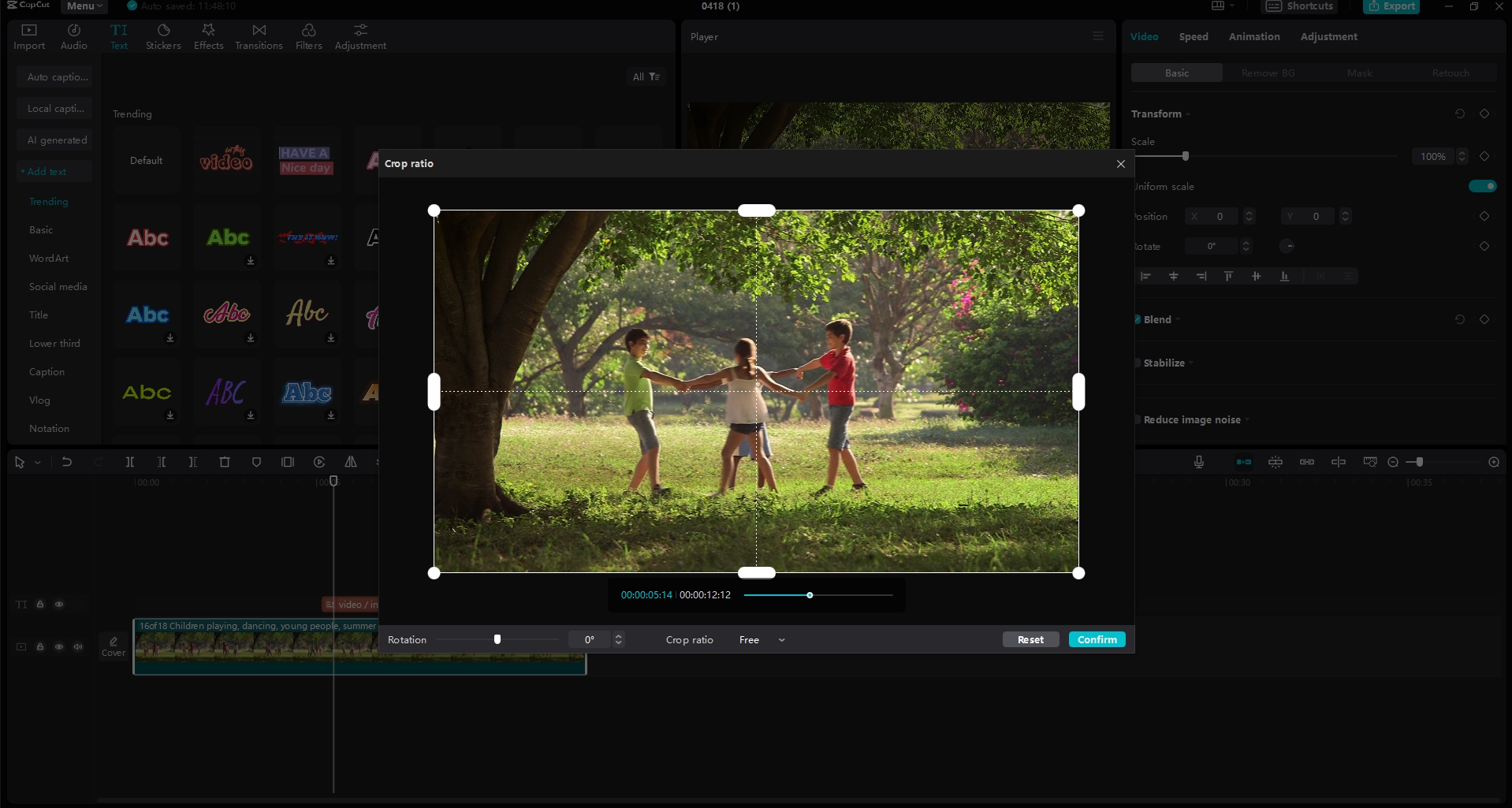This screenshot has height=808, width=1512.
Task: Select the cursor tool in the timeline toolbar
Action: point(19,462)
